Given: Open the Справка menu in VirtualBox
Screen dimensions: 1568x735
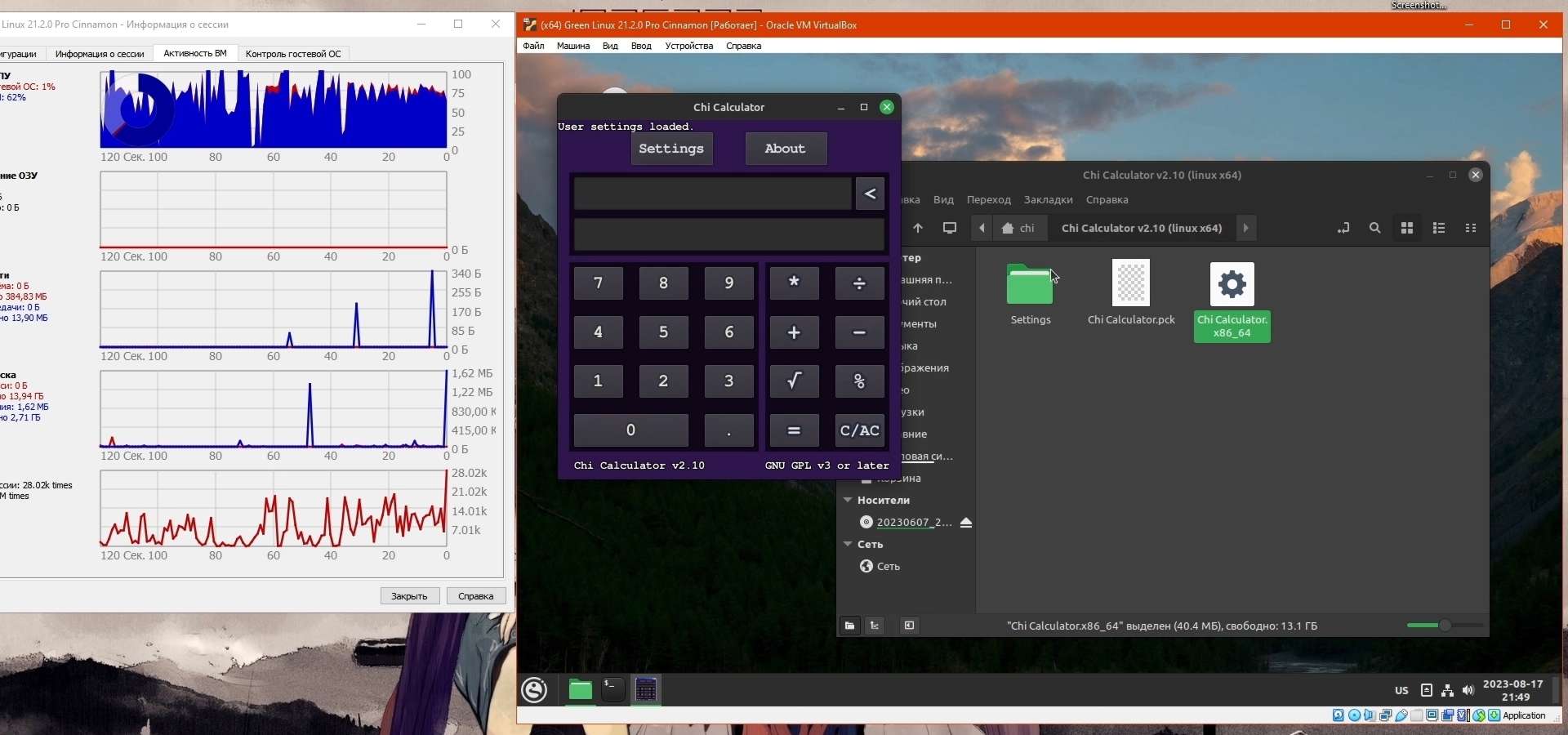Looking at the screenshot, I should (743, 46).
